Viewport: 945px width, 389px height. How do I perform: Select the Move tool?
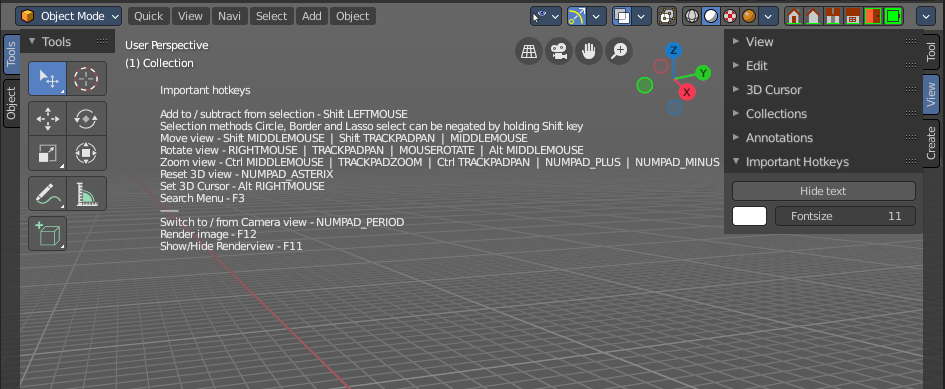[48, 119]
